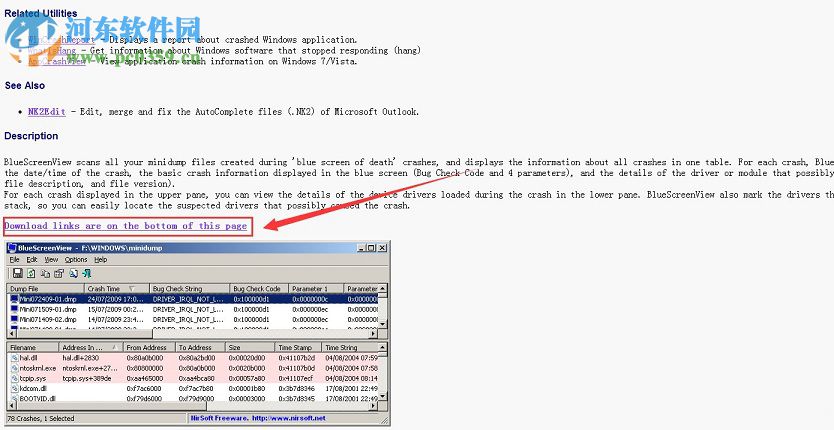The width and height of the screenshot is (834, 430).
Task: Click the dump icon beside Mini071409-02.dmp
Action: pyautogui.click(x=14, y=319)
